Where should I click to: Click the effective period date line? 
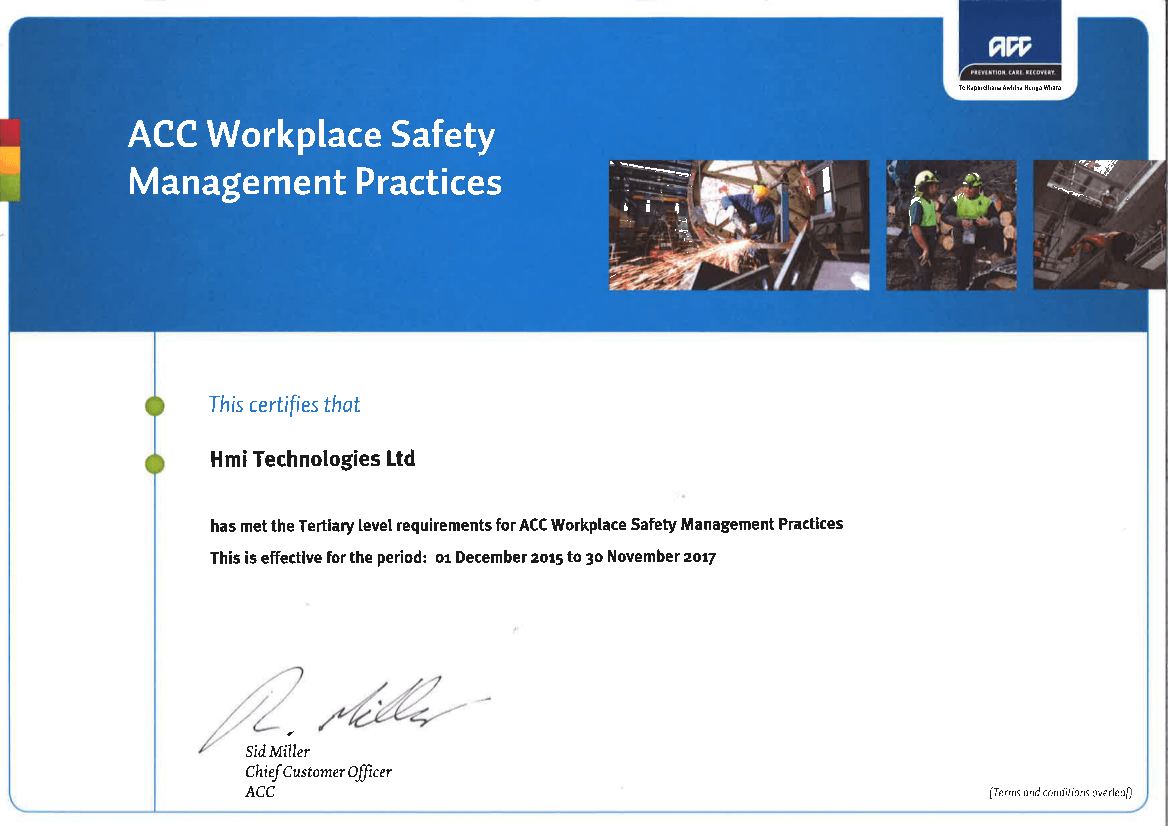[462, 557]
